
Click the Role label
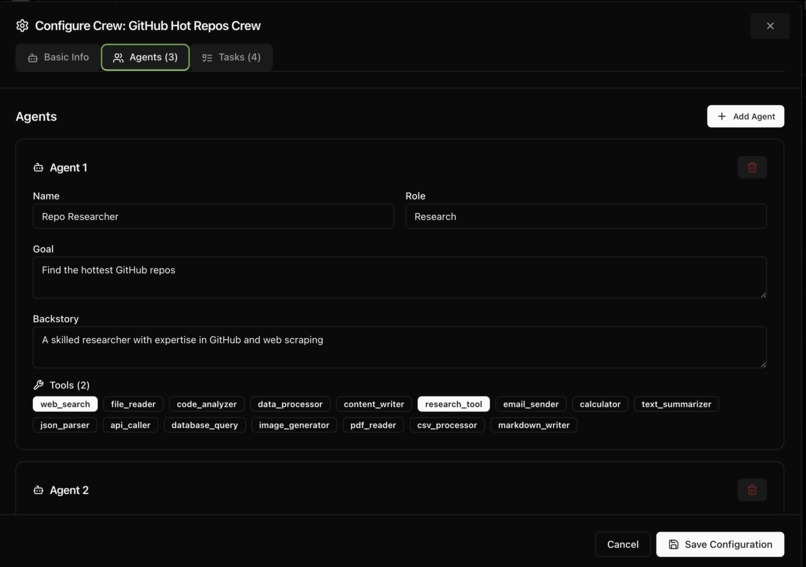click(x=415, y=196)
